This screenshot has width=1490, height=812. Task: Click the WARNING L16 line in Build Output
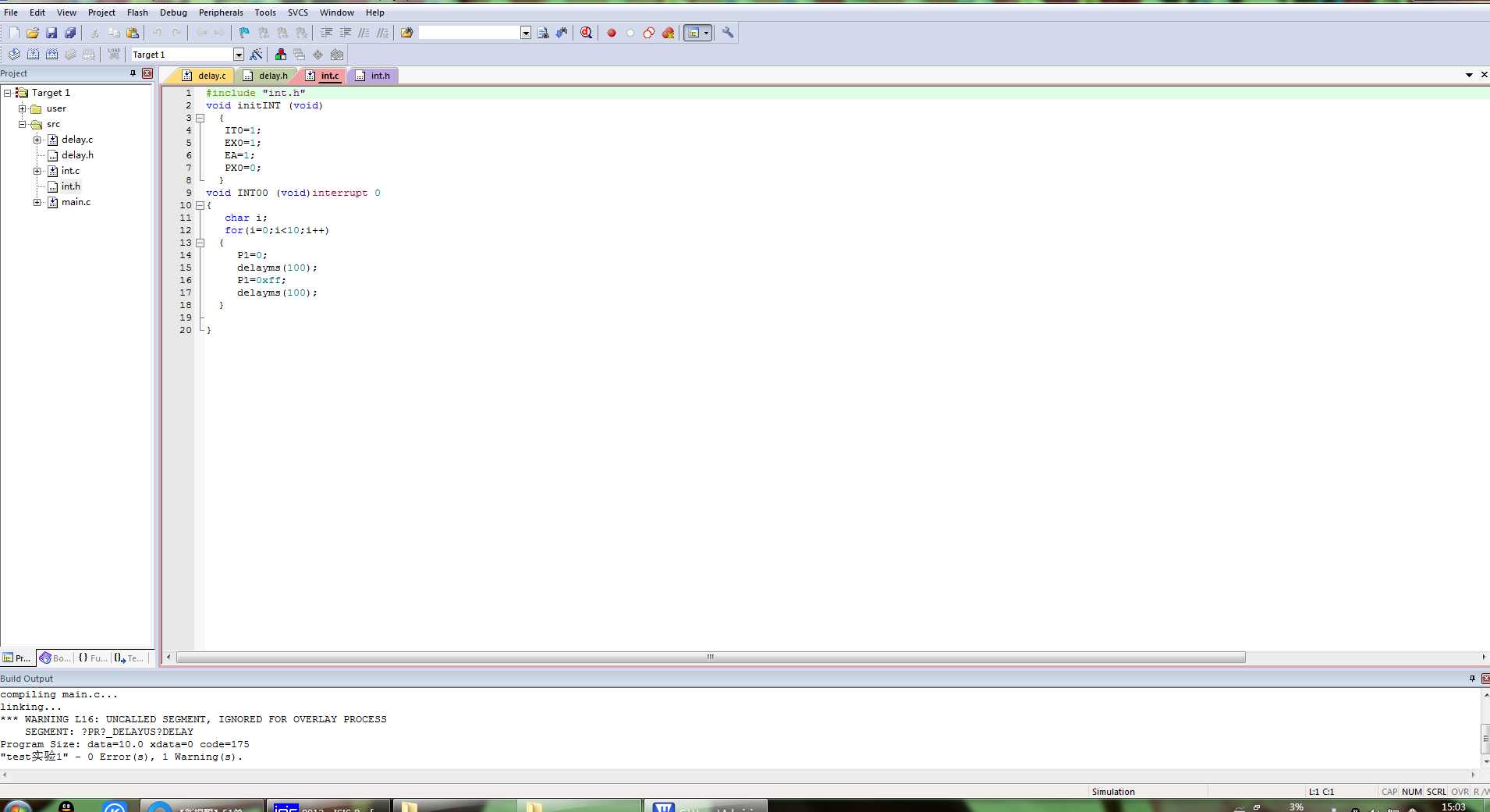pyautogui.click(x=193, y=719)
